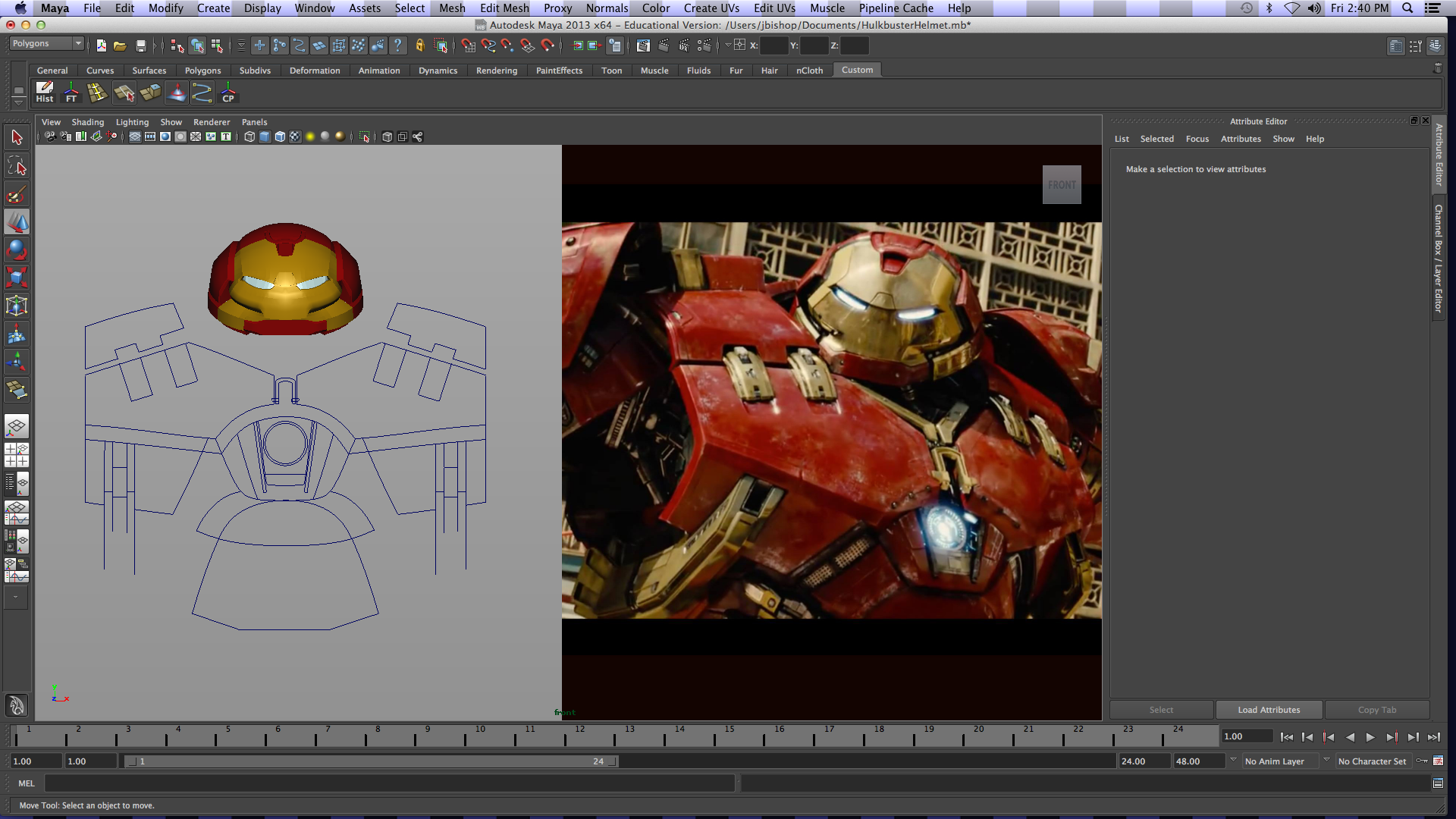Viewport: 1456px width, 819px height.
Task: Open the viewport Lighting menu
Action: point(132,122)
